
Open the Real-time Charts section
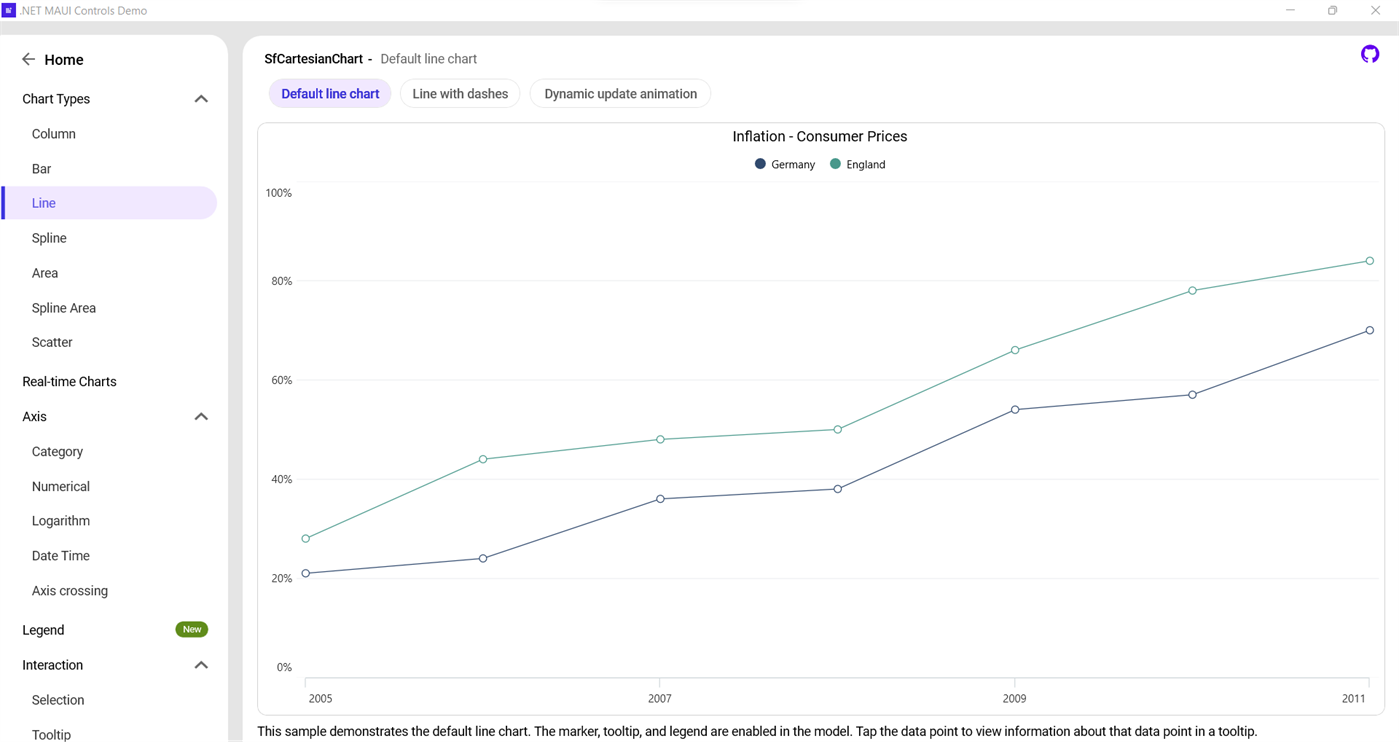(x=69, y=382)
